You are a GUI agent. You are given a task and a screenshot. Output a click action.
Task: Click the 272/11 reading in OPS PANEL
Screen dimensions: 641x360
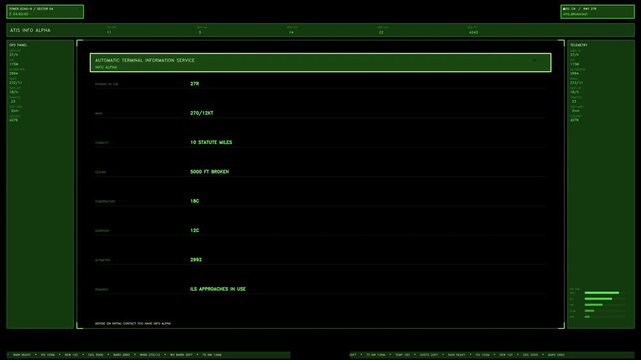[x=16, y=83]
